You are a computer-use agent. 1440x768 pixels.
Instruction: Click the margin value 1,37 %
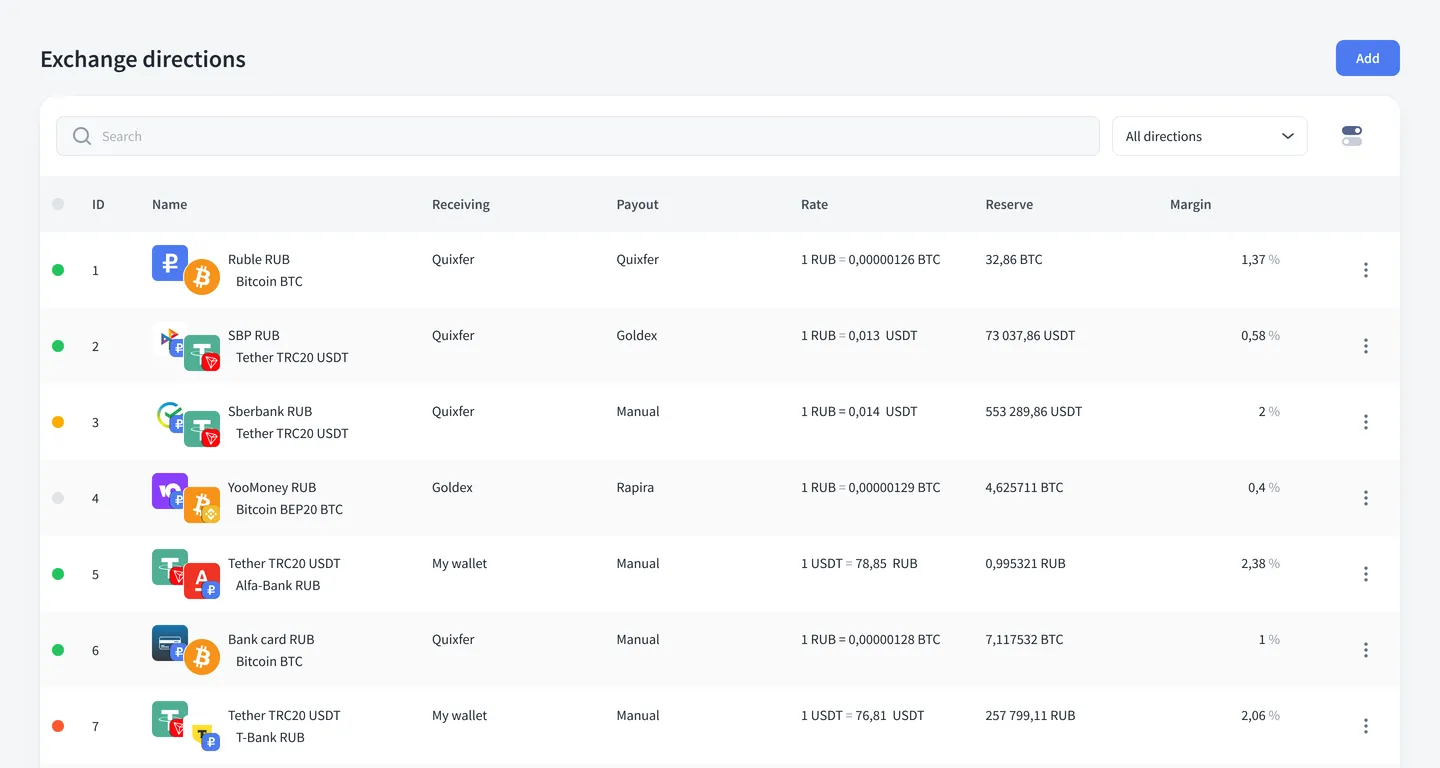point(1260,259)
